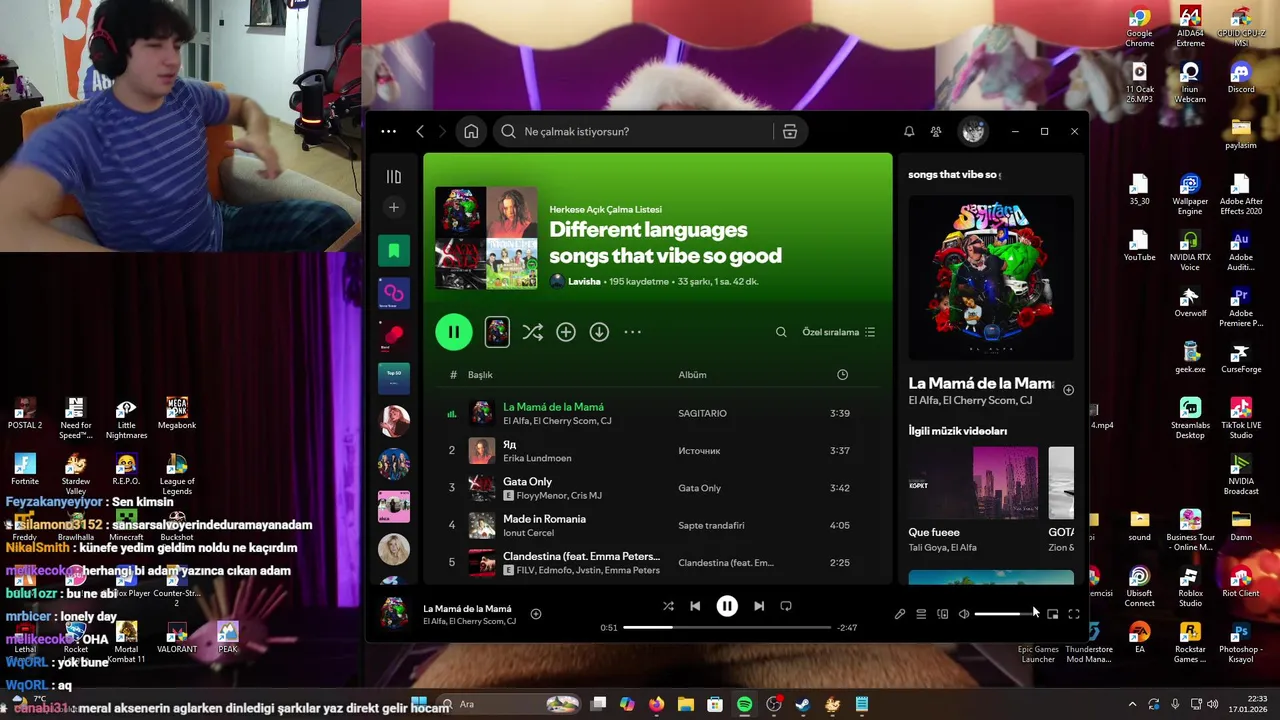
Task: Adjust the Spotify volume slider
Action: click(1006, 614)
